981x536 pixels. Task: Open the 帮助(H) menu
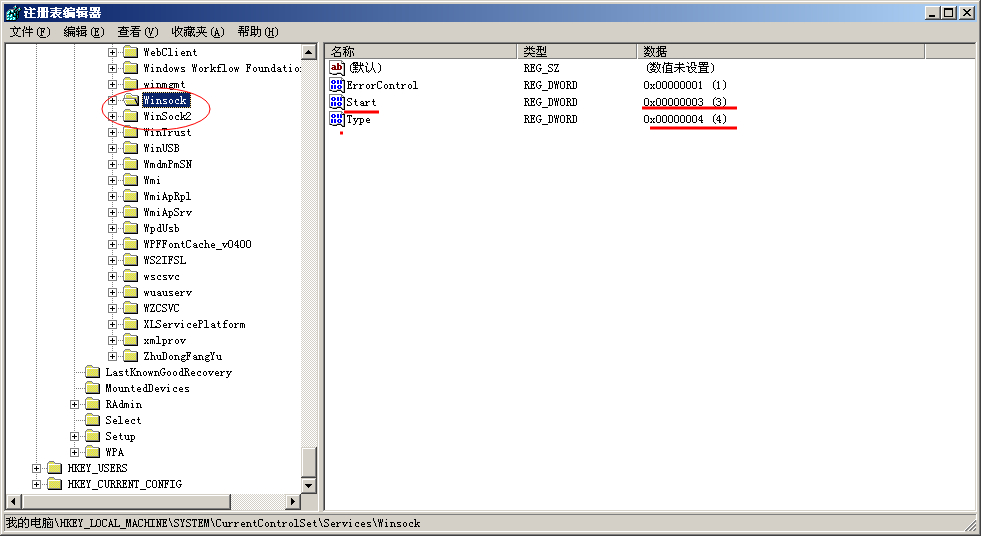(258, 32)
